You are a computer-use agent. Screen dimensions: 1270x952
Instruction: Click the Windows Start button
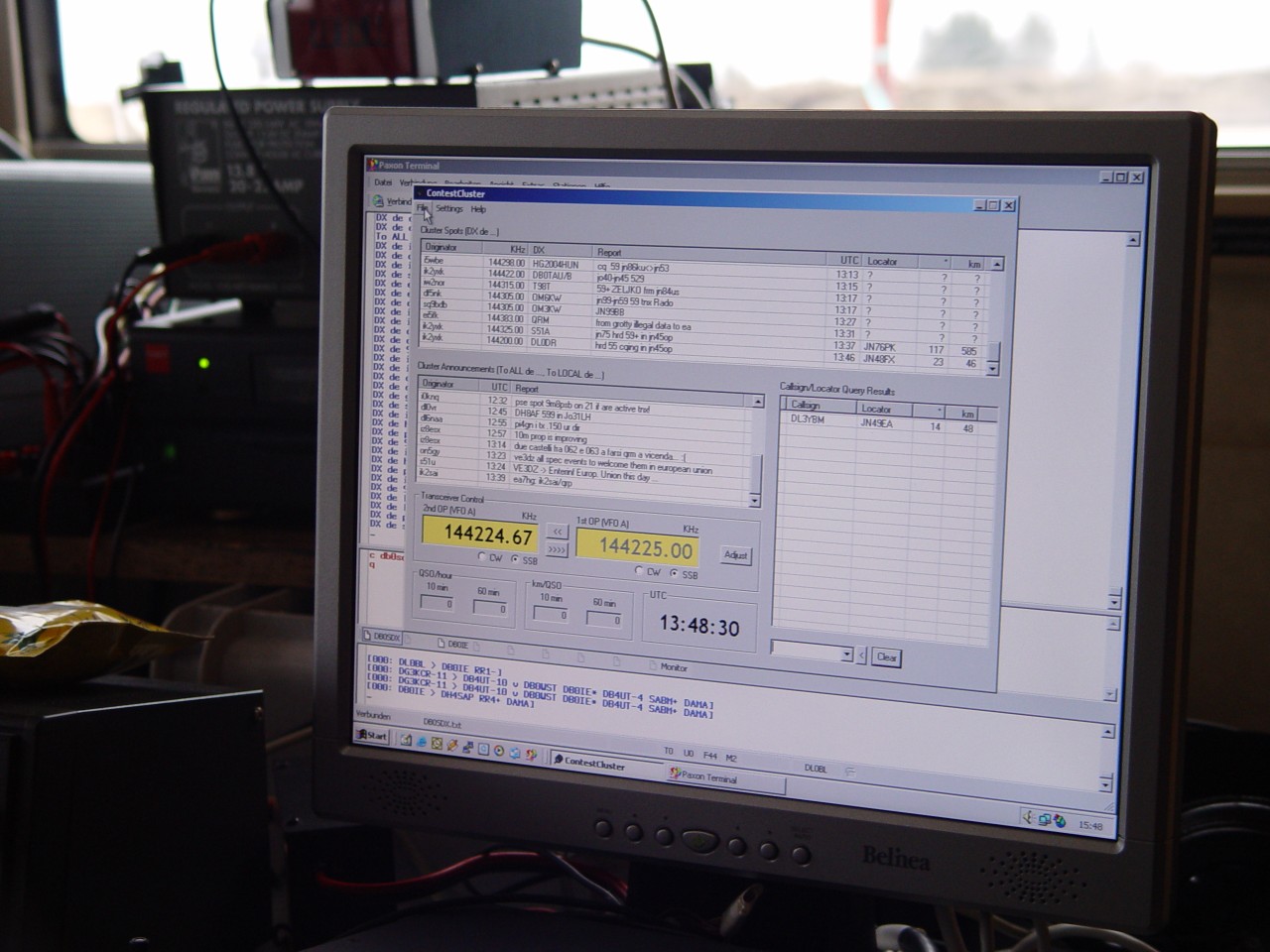point(373,735)
